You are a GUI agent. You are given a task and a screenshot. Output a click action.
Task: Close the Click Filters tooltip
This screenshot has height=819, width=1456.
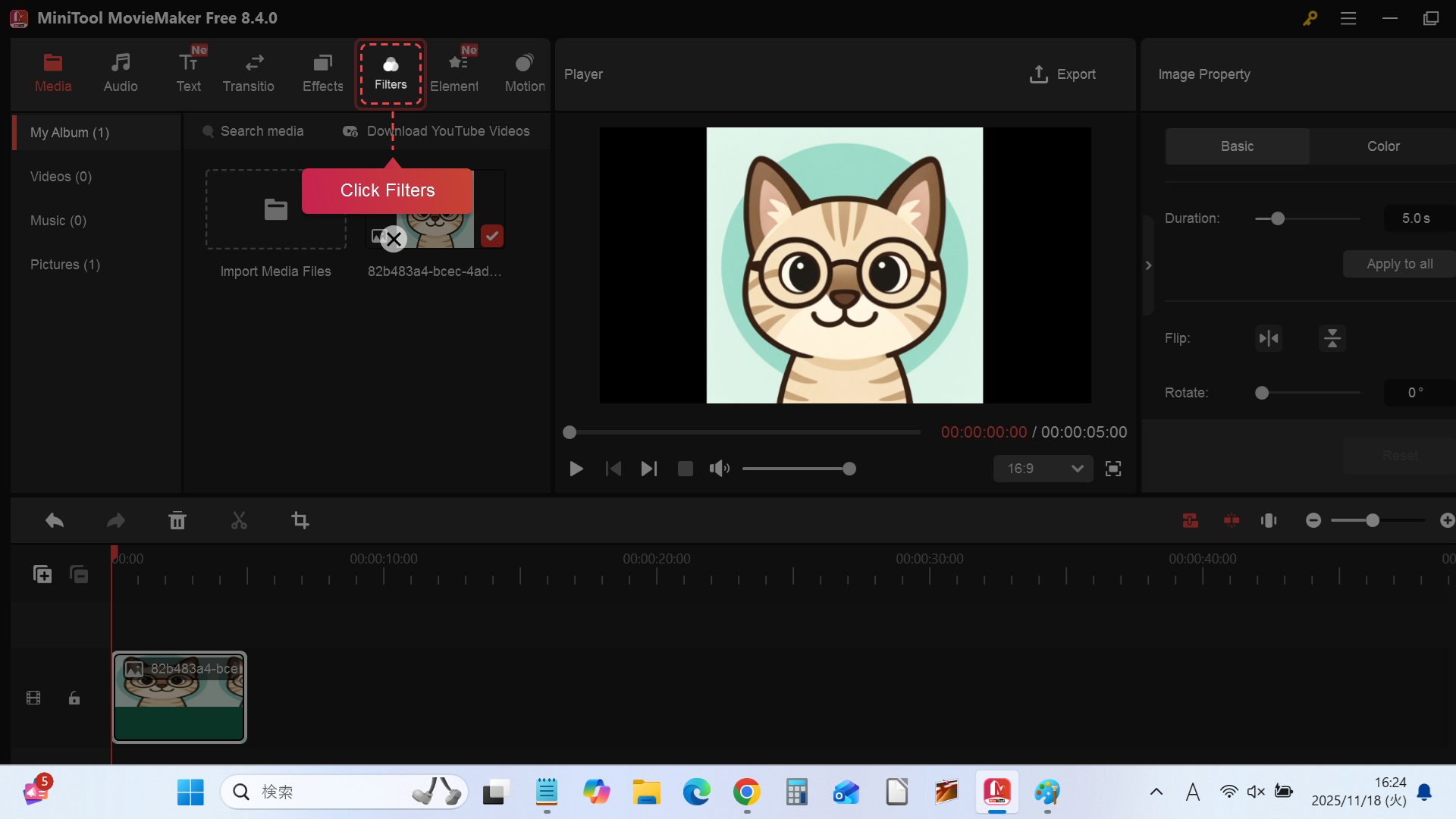click(394, 240)
